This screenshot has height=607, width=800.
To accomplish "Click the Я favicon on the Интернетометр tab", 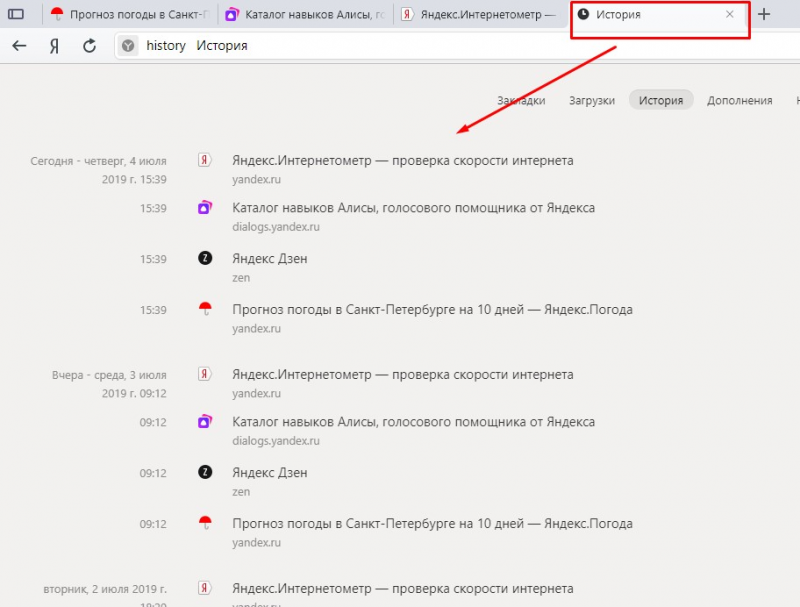I will click(x=407, y=14).
